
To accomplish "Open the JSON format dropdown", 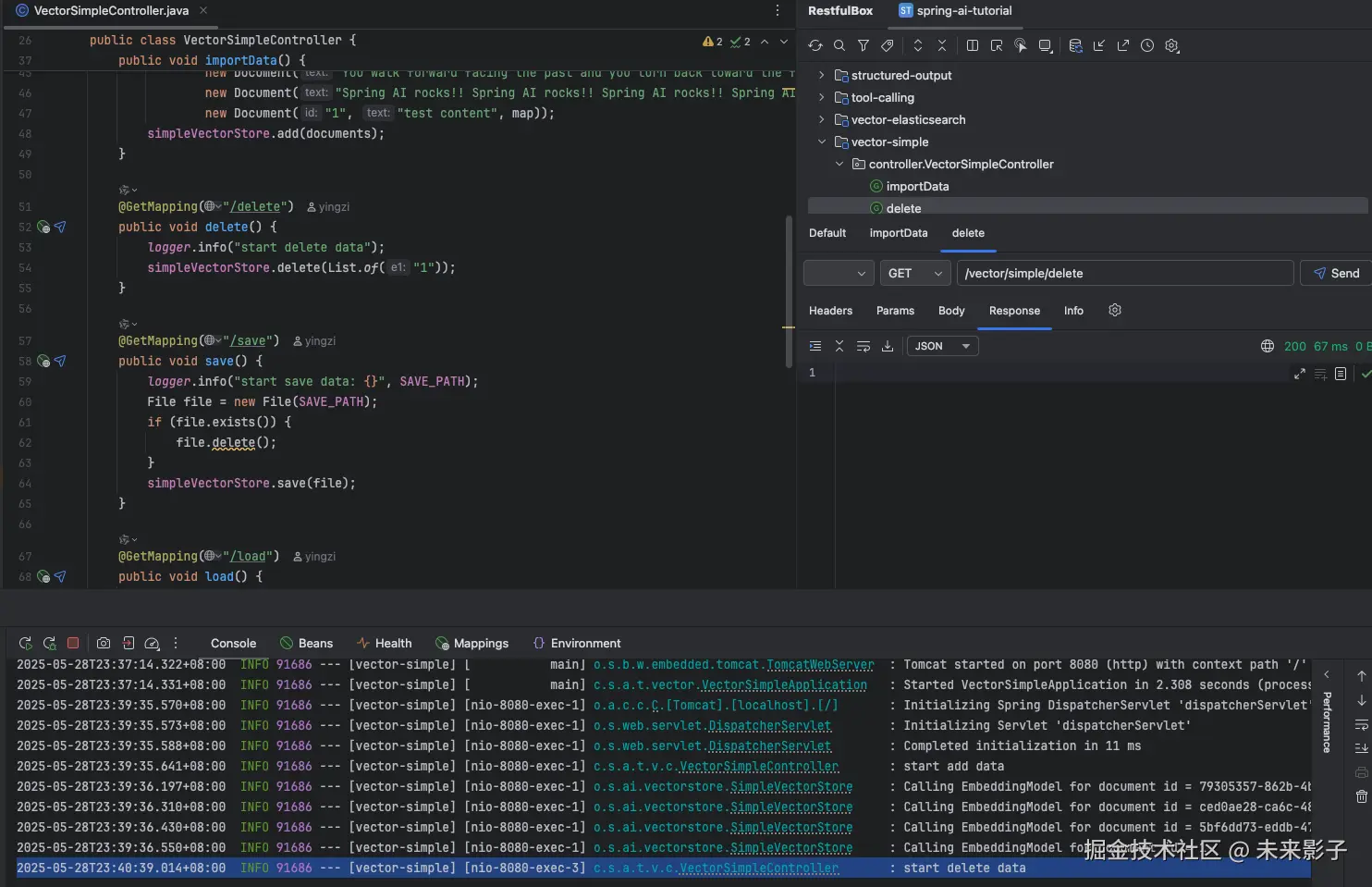I will 942,346.
